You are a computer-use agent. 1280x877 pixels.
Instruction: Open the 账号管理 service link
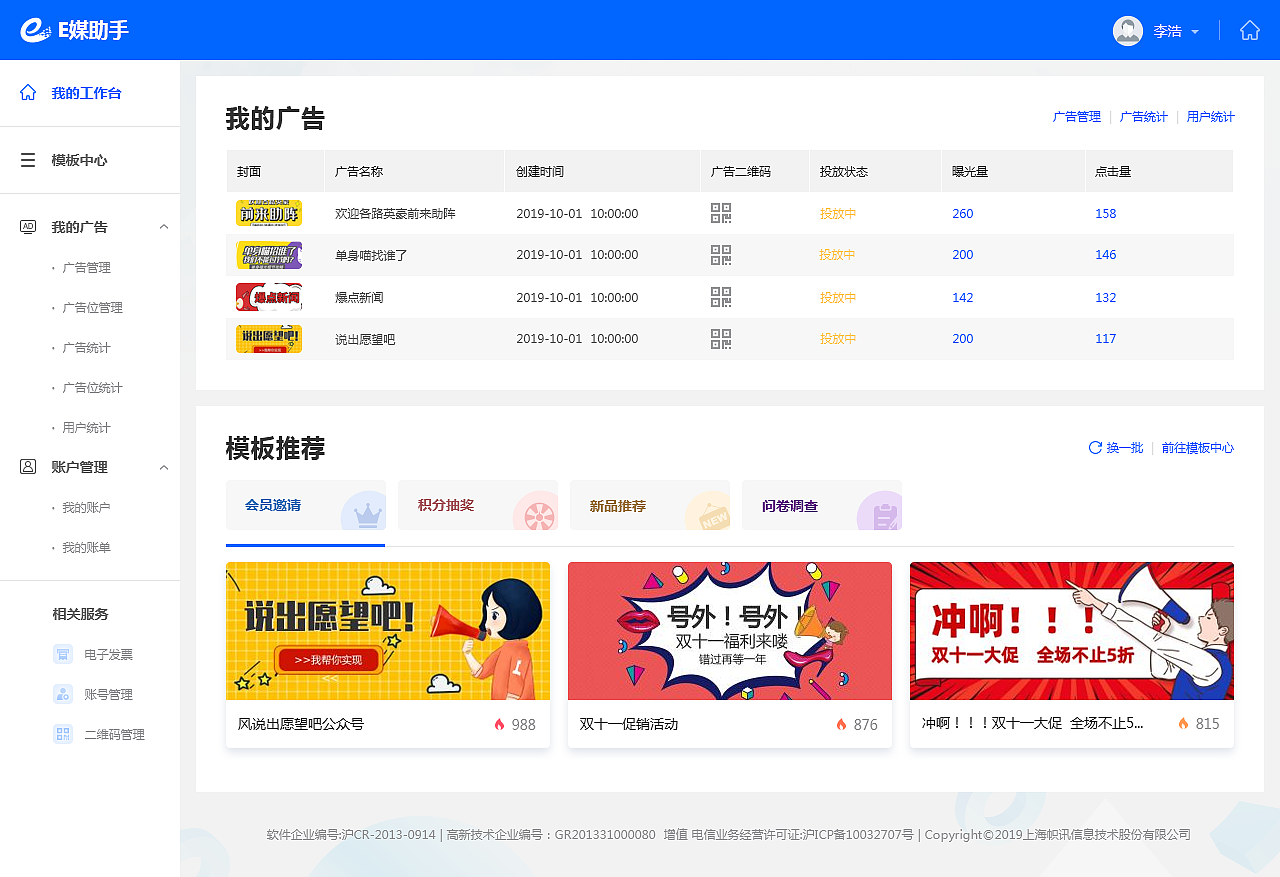tap(108, 695)
